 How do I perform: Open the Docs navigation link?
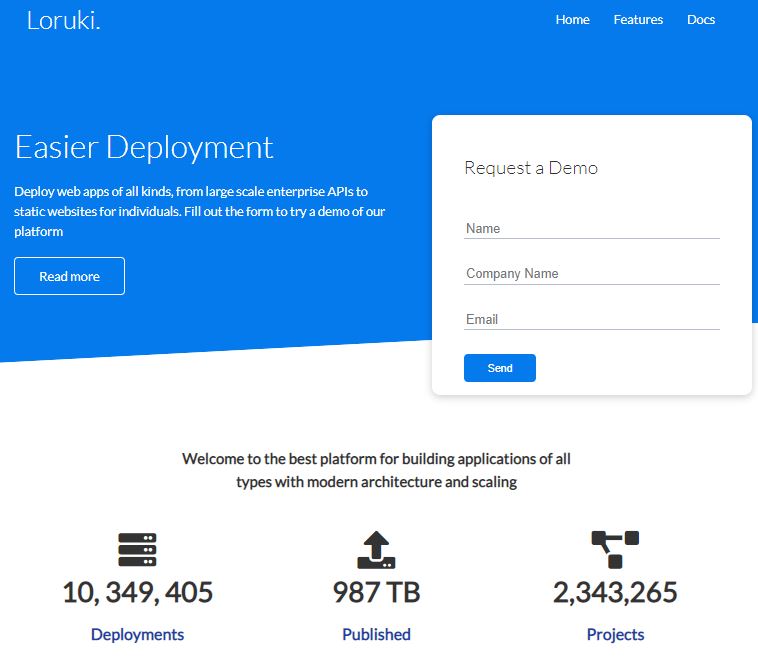[701, 20]
